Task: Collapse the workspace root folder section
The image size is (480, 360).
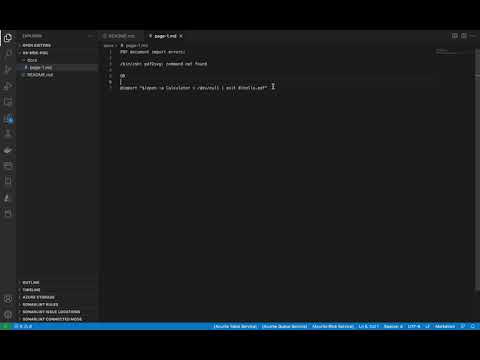Action: click(x=57, y=53)
